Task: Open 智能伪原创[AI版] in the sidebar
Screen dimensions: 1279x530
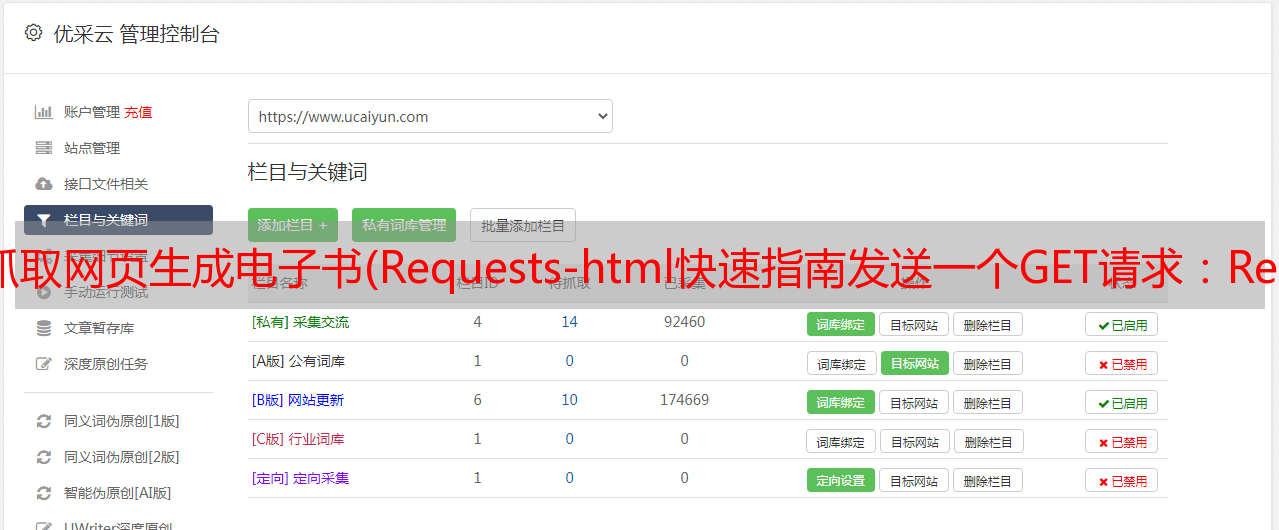Action: [118, 493]
